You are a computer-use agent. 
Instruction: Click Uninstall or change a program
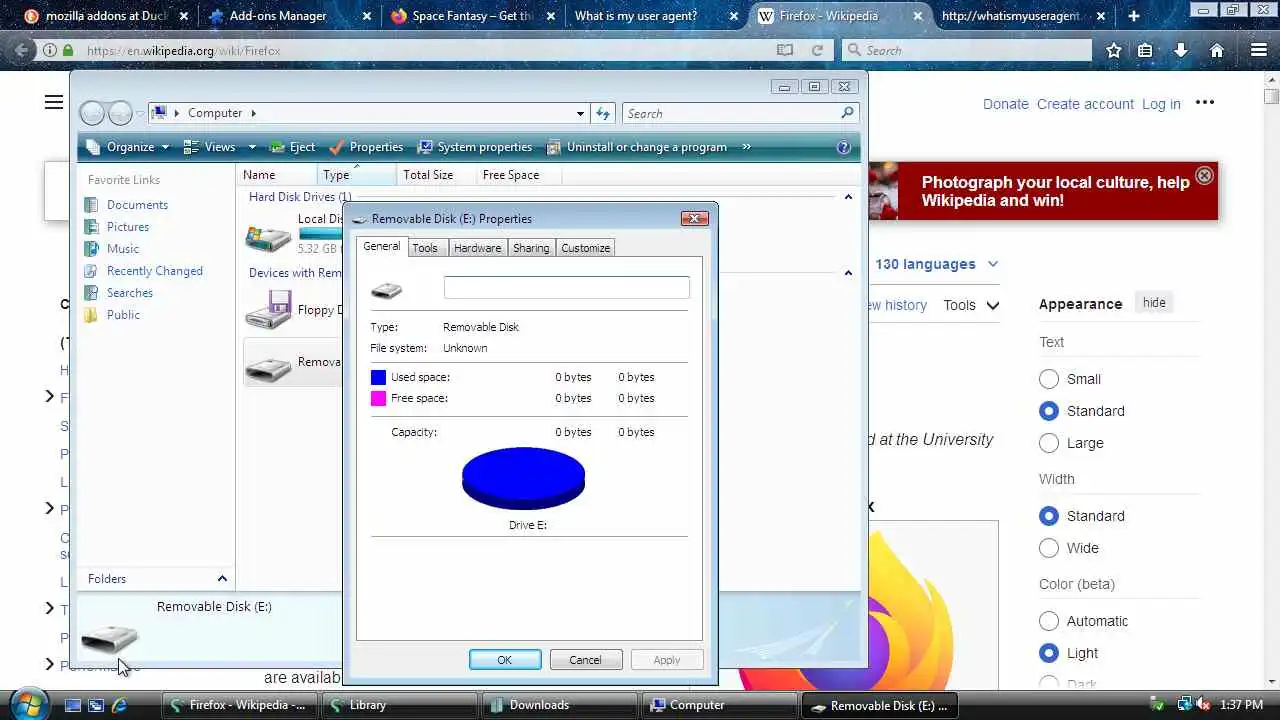pos(637,147)
